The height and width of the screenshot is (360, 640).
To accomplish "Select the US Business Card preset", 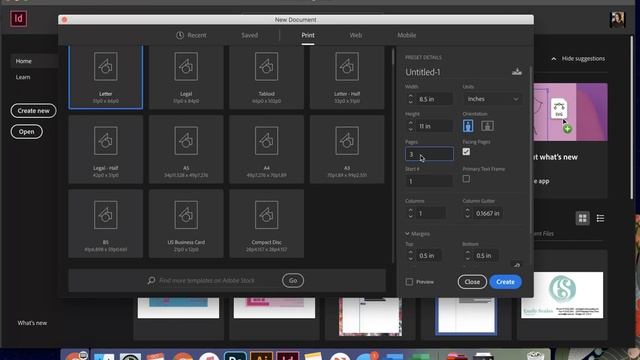I will click(x=186, y=224).
